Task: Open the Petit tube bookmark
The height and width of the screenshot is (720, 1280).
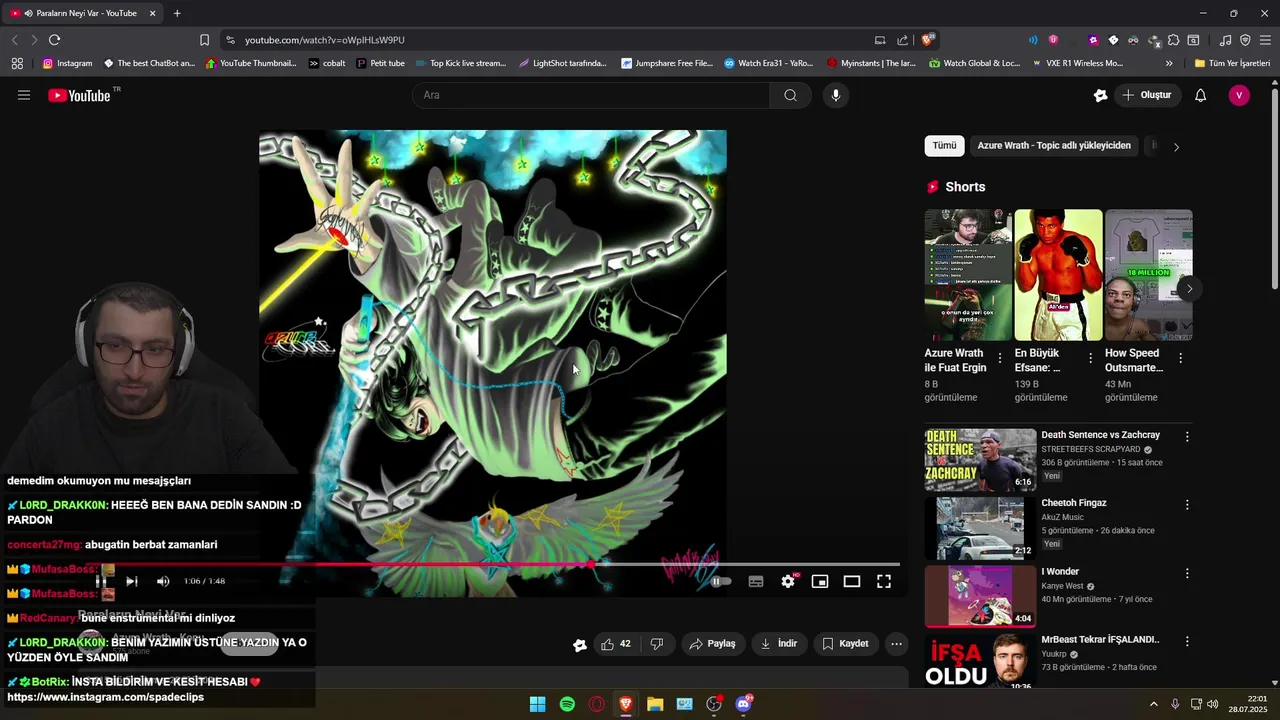Action: point(380,63)
